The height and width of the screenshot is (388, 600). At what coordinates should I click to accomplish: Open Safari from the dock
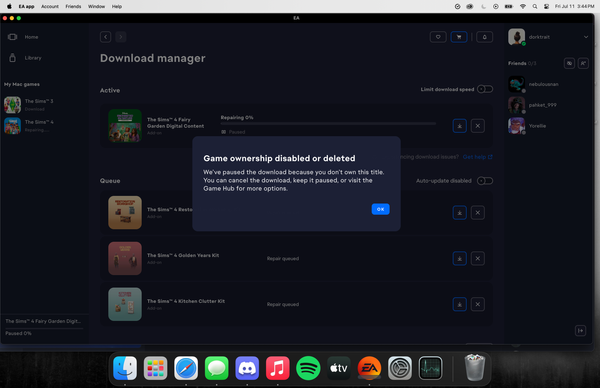tap(186, 368)
